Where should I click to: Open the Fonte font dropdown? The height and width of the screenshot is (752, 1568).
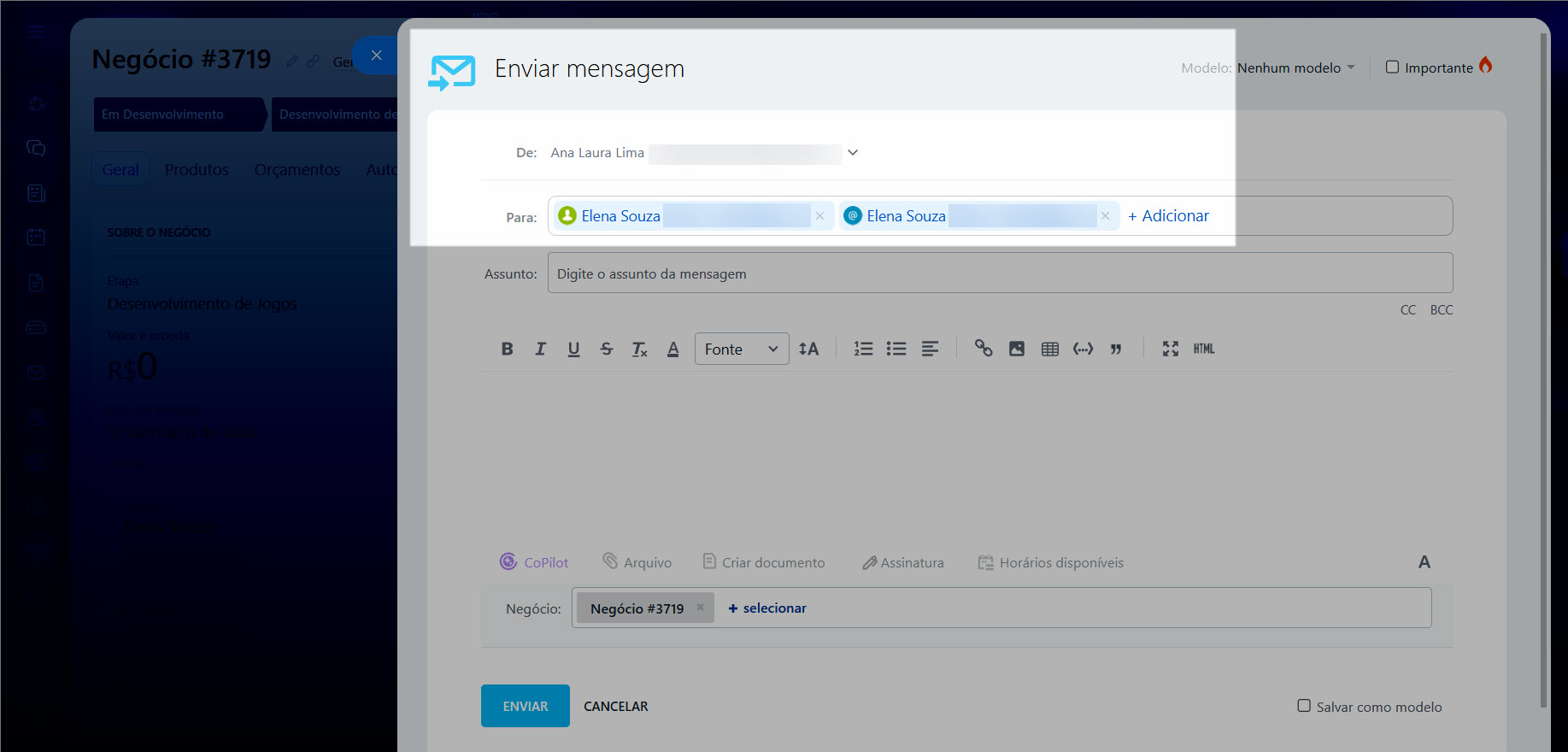pyautogui.click(x=741, y=349)
